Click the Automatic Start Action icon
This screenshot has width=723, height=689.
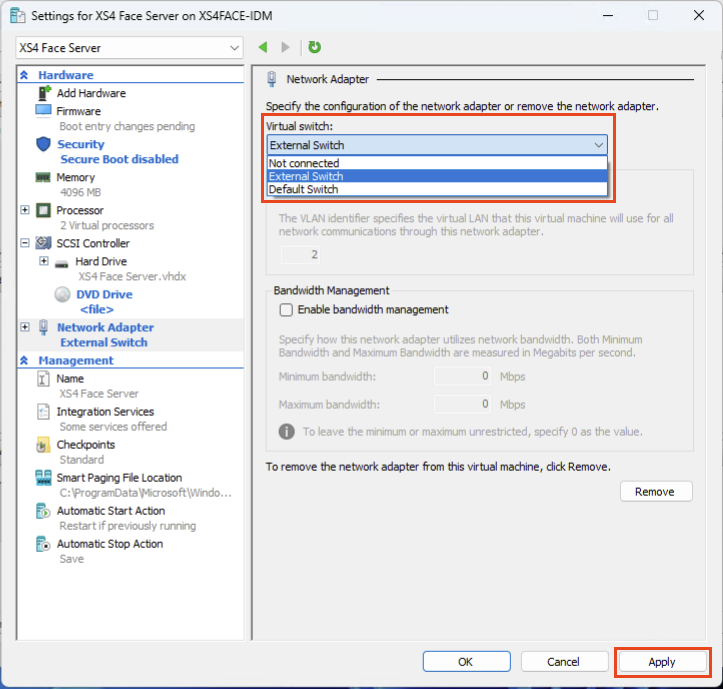click(x=43, y=511)
